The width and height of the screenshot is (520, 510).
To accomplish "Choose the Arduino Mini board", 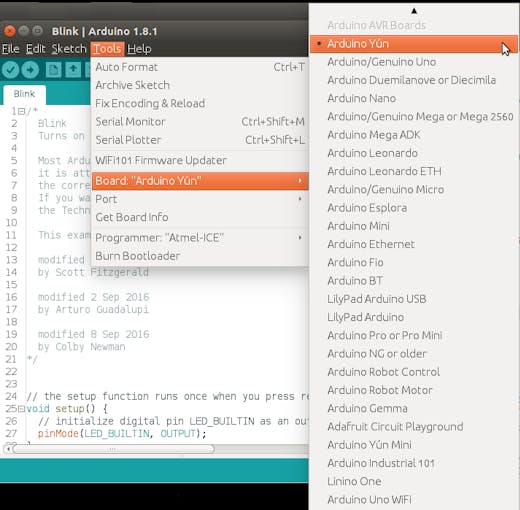I will pyautogui.click(x=414, y=226).
